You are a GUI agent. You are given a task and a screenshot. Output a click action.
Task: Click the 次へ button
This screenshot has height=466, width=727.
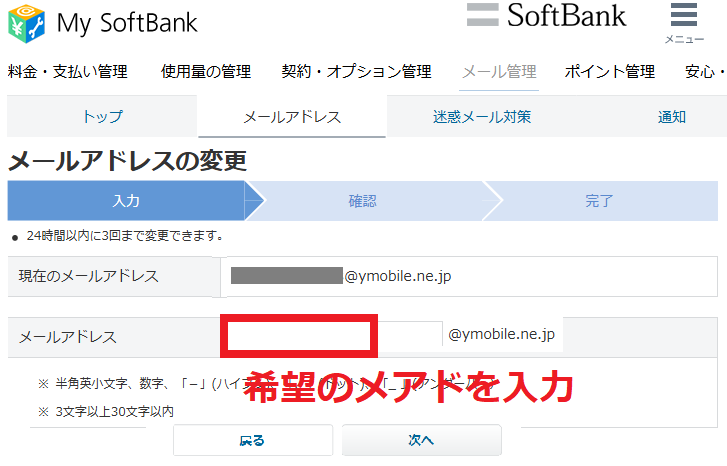pyautogui.click(x=421, y=440)
